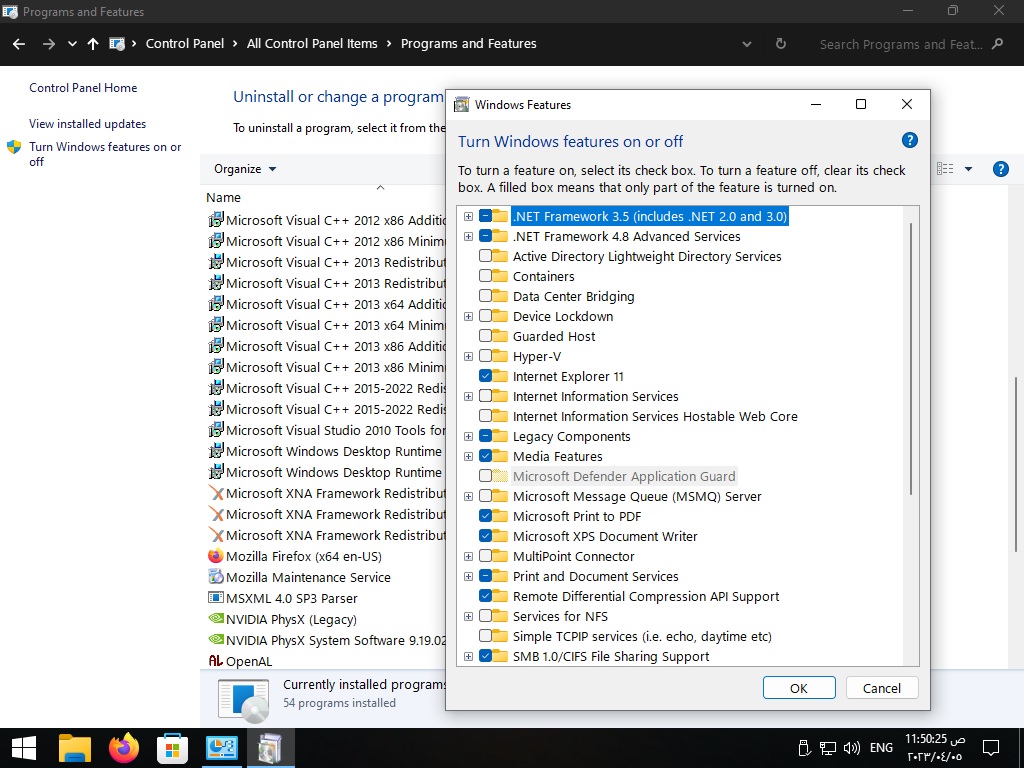Open View installed updates link
The height and width of the screenshot is (768, 1024).
(88, 123)
